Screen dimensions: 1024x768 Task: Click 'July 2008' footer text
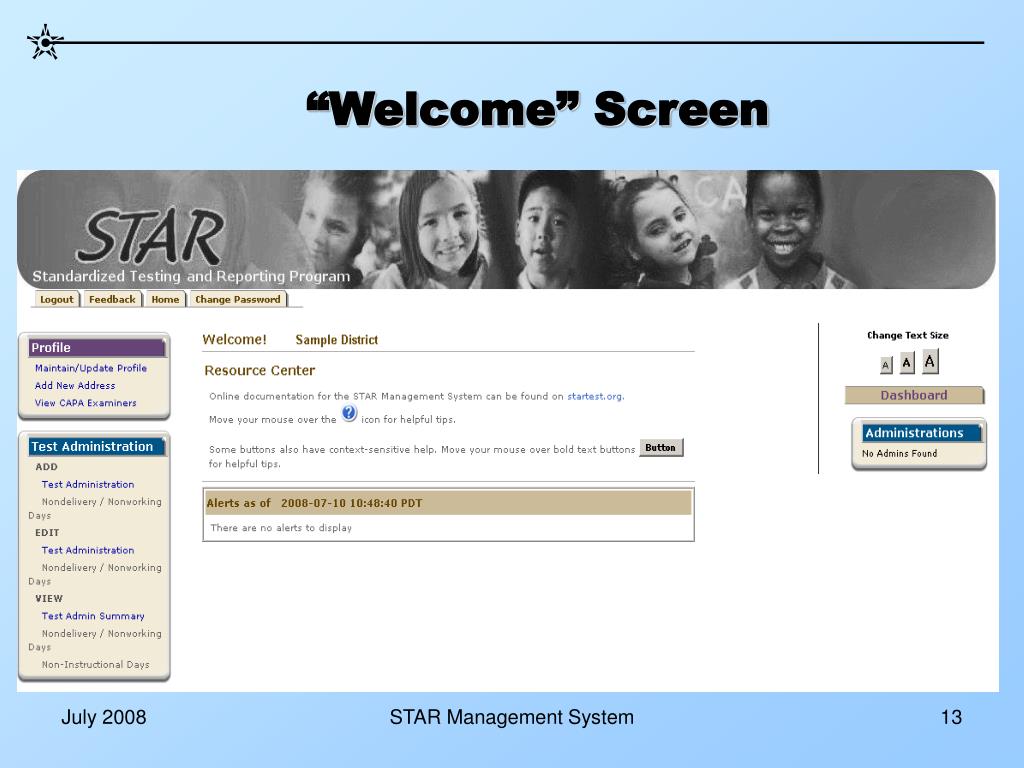[x=104, y=717]
